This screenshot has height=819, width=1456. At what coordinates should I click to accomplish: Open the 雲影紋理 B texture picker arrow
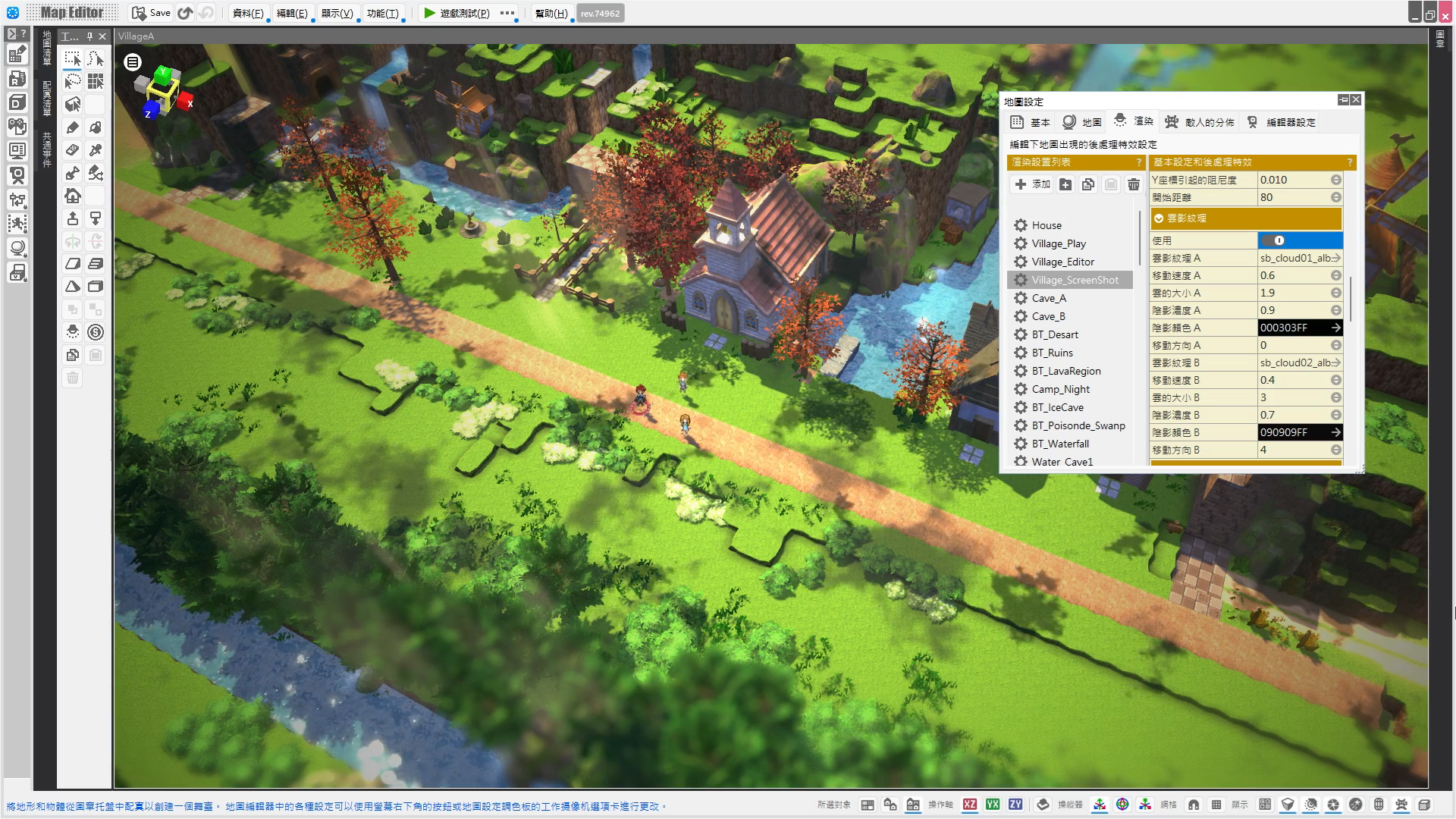[1336, 362]
